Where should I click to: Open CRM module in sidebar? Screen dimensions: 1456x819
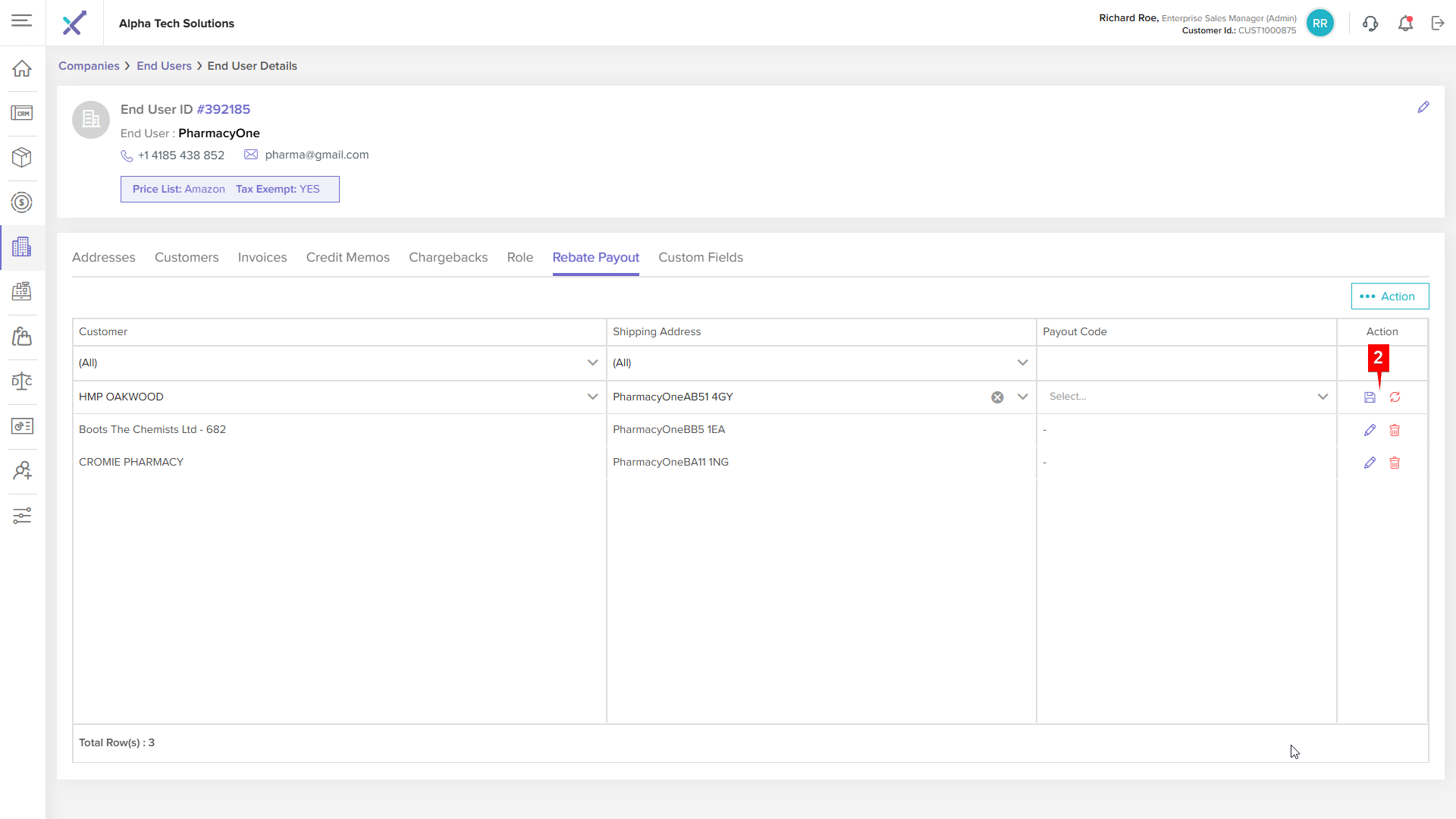[x=22, y=113]
